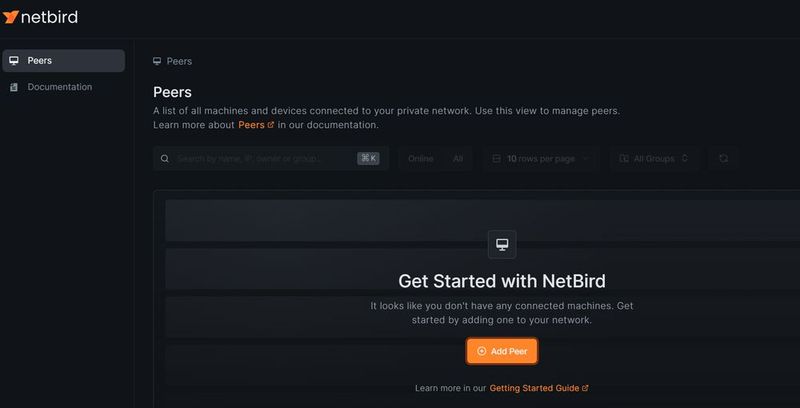Click the monitor icon above Get Started
Screen dimensions: 800x408
(x=502, y=244)
